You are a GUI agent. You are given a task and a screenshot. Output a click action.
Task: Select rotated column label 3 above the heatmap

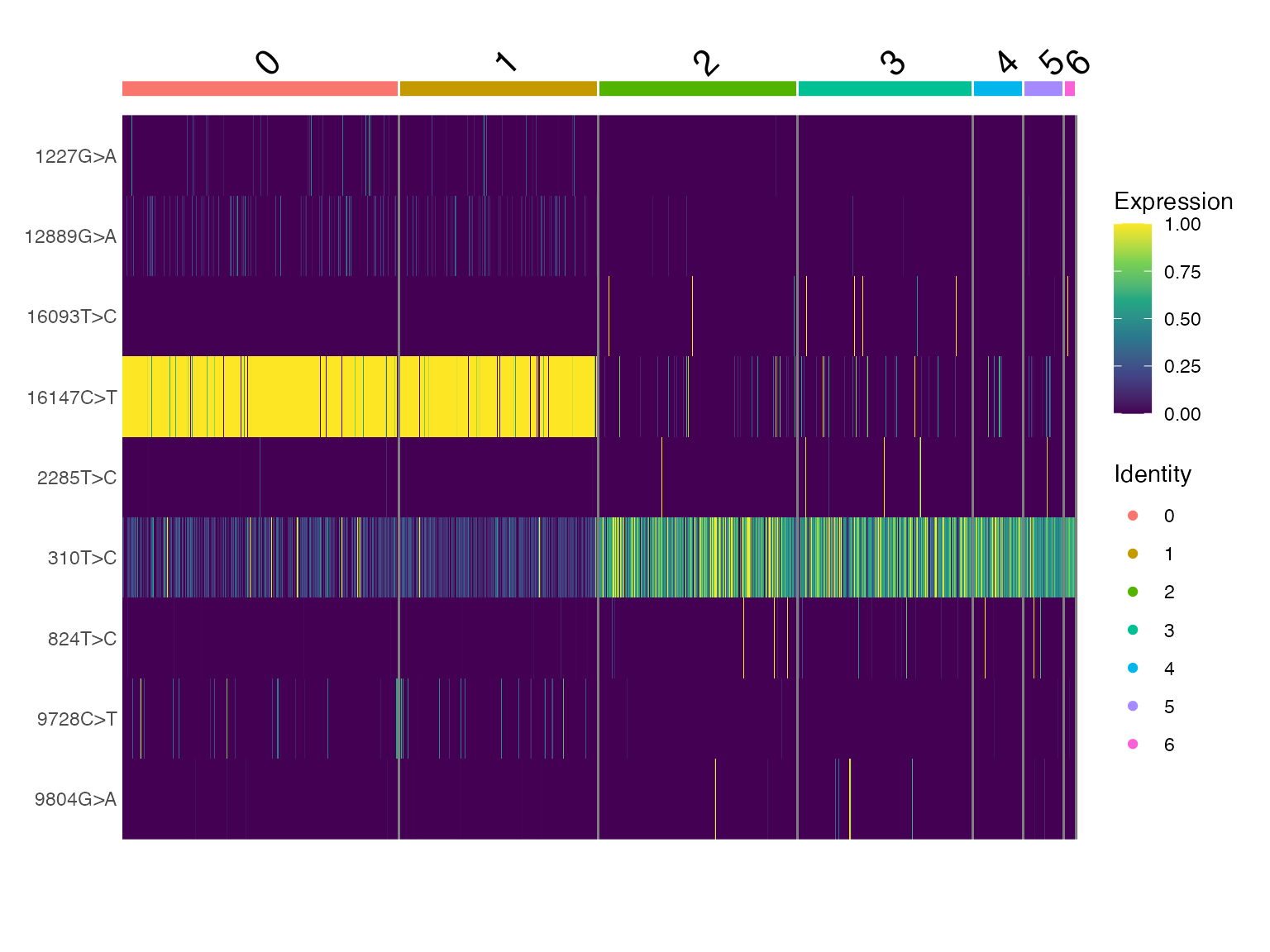pos(892,62)
